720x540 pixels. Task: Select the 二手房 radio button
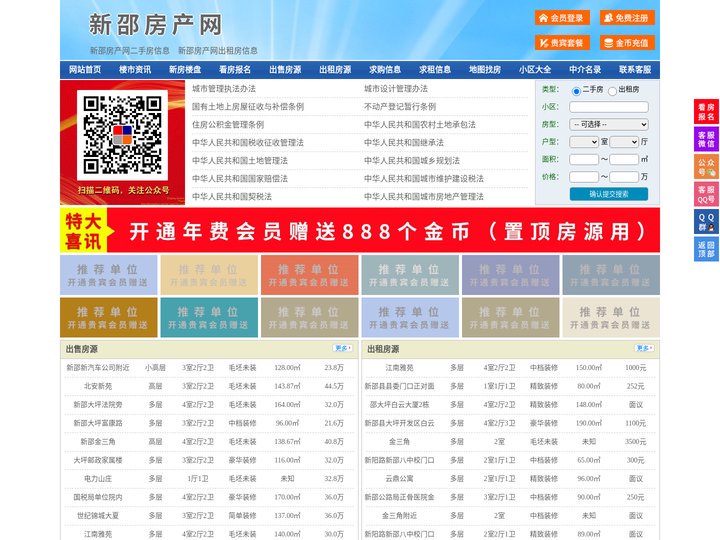(576, 91)
